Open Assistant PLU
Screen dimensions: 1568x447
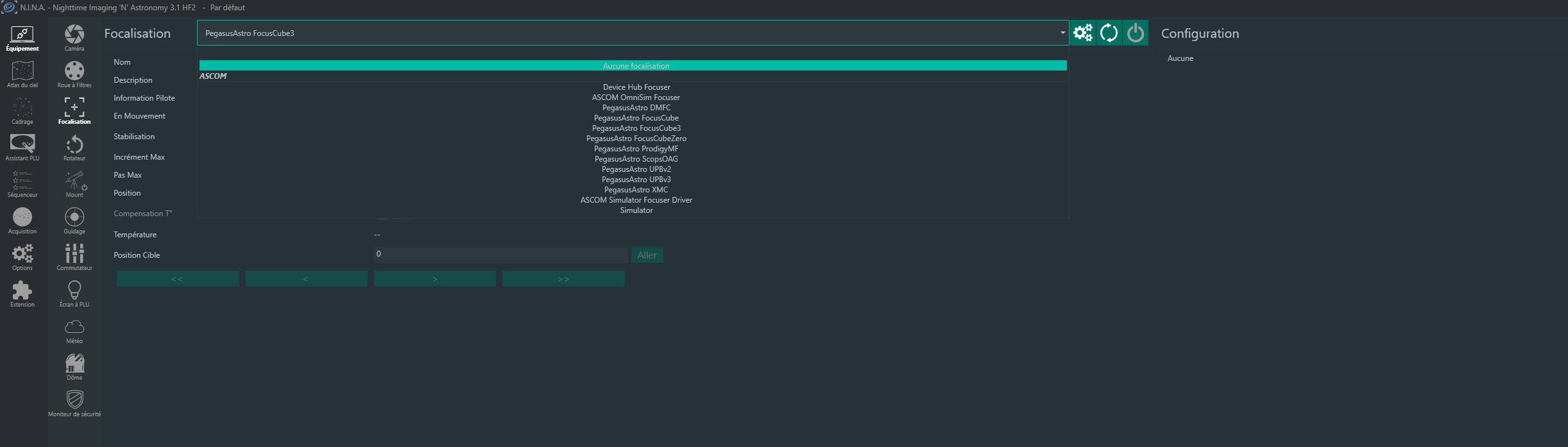[x=22, y=148]
